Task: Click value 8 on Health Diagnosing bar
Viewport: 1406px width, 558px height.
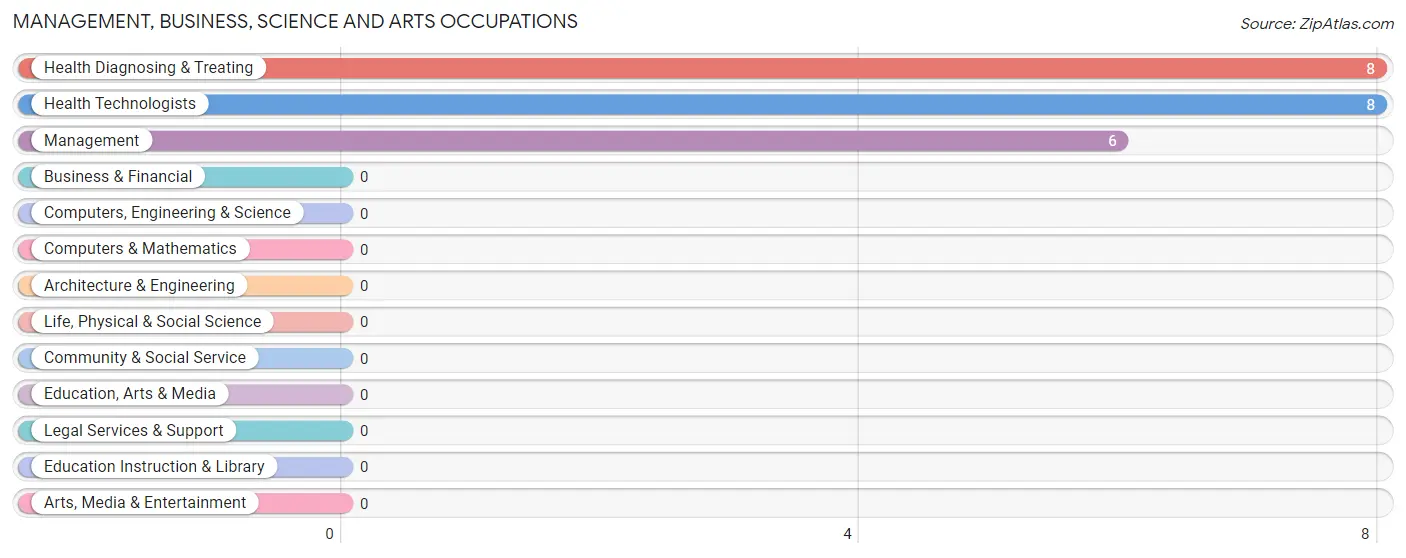Action: point(1371,69)
